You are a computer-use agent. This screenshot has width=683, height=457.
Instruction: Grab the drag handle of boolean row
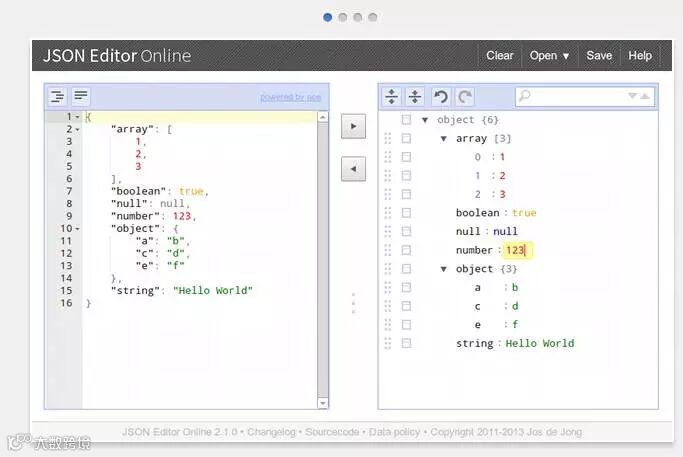tap(388, 213)
